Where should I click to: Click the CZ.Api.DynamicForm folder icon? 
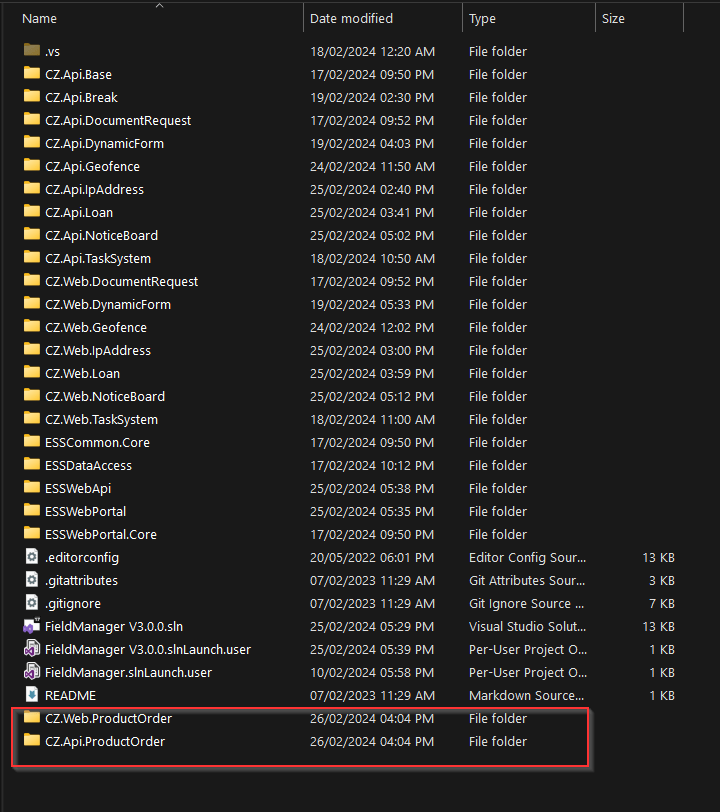tap(32, 142)
